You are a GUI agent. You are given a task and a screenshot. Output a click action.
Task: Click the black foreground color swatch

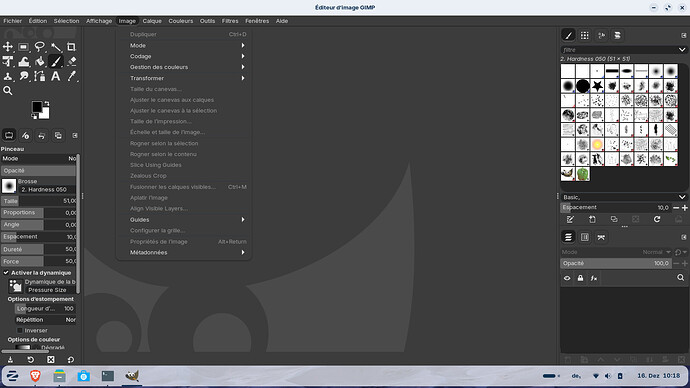37,106
